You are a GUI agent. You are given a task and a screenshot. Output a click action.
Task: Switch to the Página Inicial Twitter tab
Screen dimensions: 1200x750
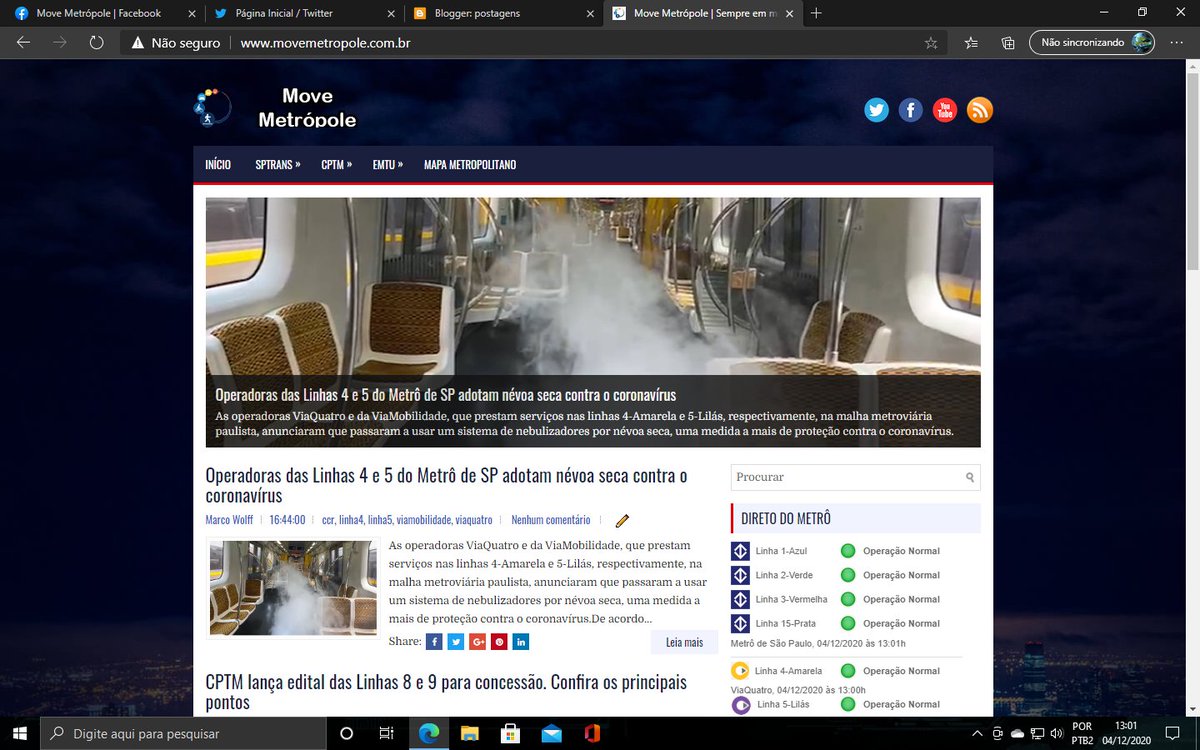(303, 13)
